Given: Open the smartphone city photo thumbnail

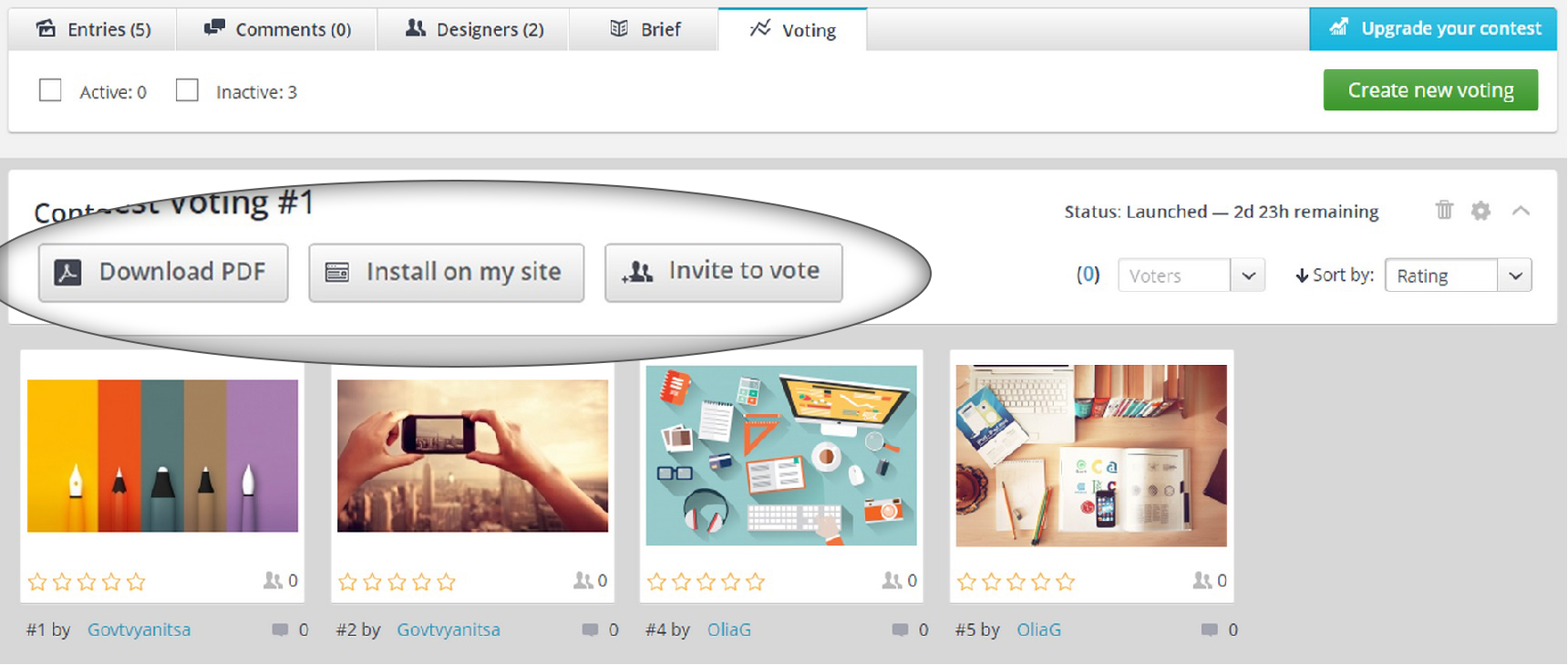Looking at the screenshot, I should coord(472,455).
